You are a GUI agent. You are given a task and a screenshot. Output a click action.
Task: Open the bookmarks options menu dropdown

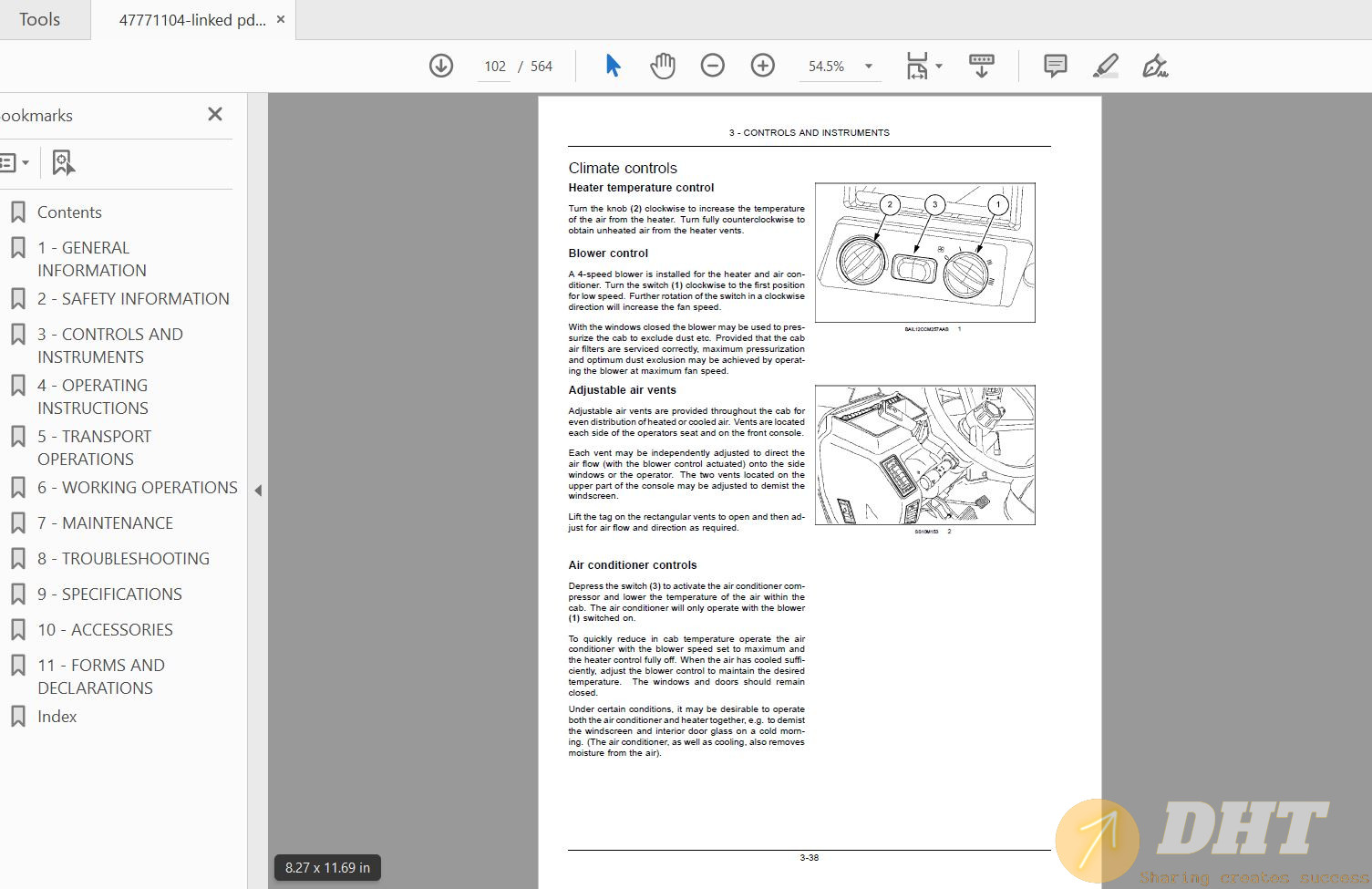tap(15, 162)
